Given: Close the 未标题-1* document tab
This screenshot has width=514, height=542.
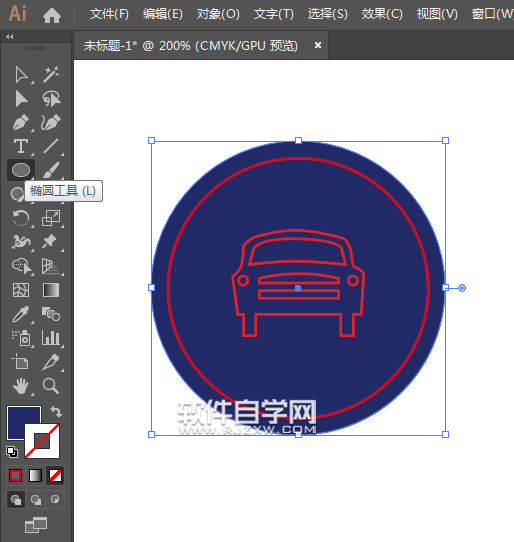Looking at the screenshot, I should pyautogui.click(x=318, y=45).
